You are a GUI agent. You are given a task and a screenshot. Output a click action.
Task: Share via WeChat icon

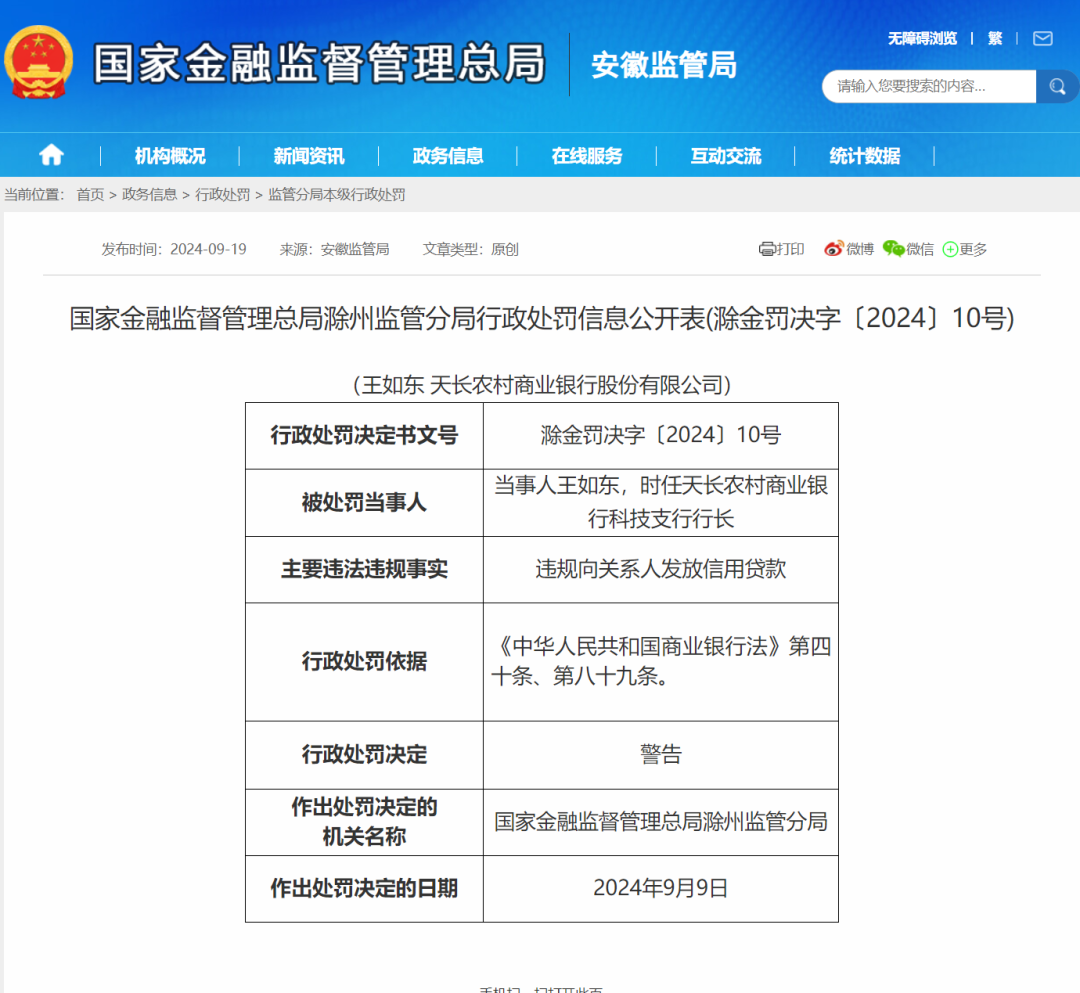(893, 249)
